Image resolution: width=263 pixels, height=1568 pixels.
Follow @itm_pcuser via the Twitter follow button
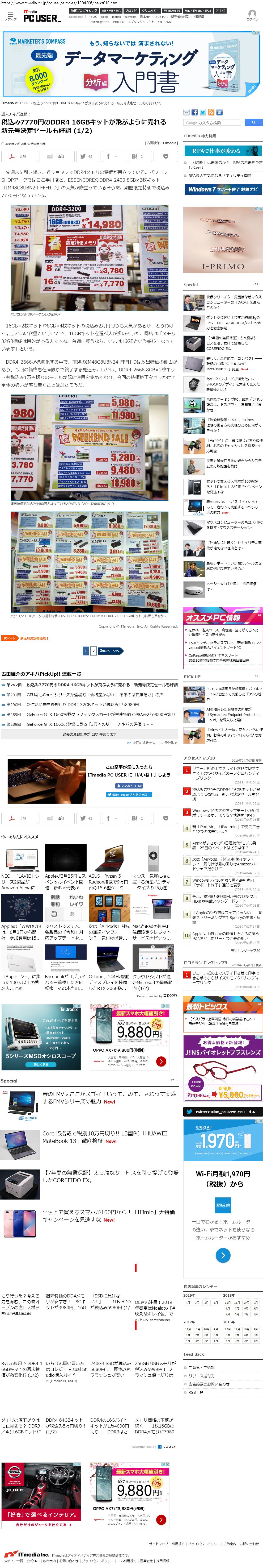tap(129, 794)
